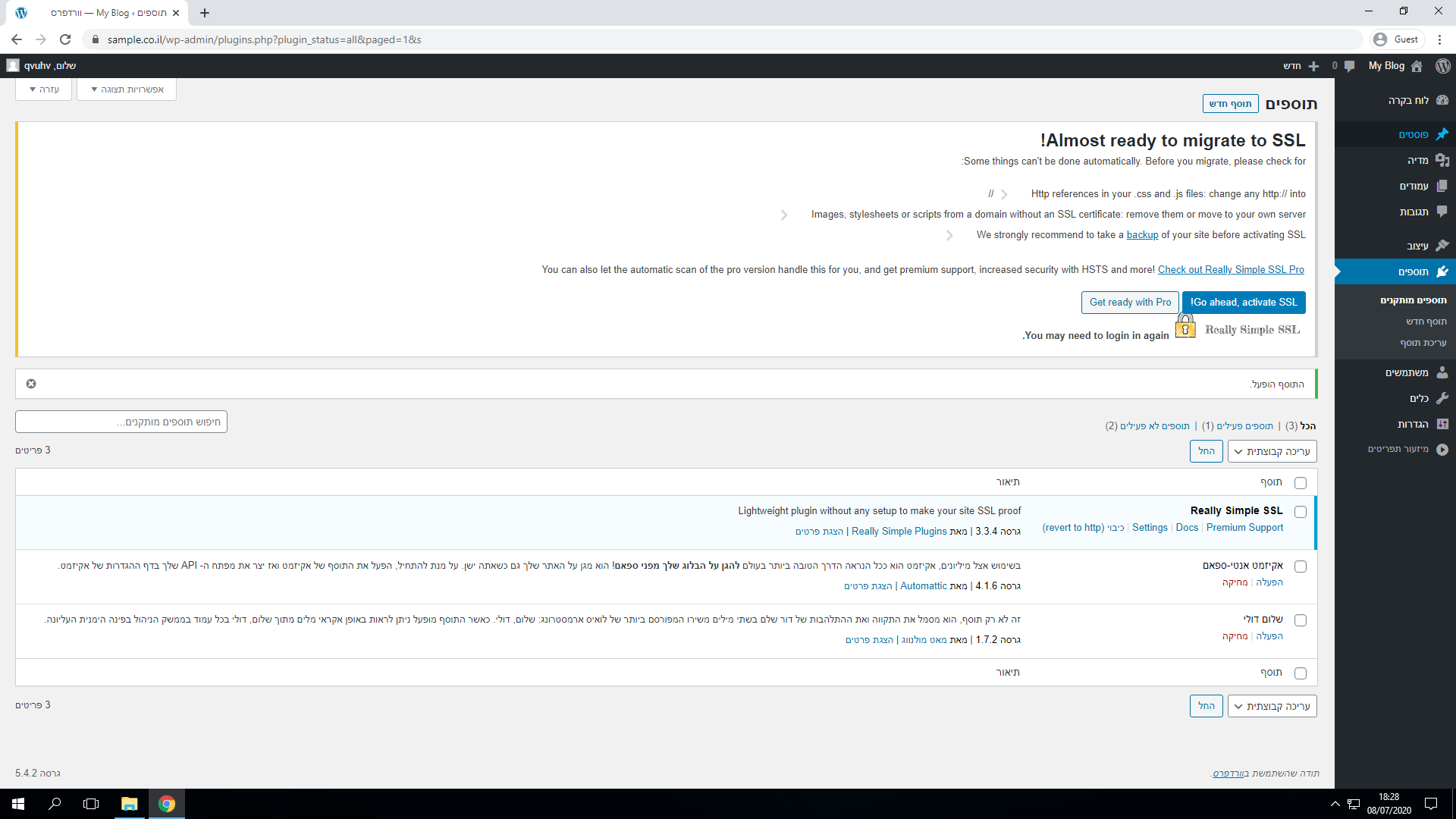Open Really Simple Plugins author link

(899, 532)
